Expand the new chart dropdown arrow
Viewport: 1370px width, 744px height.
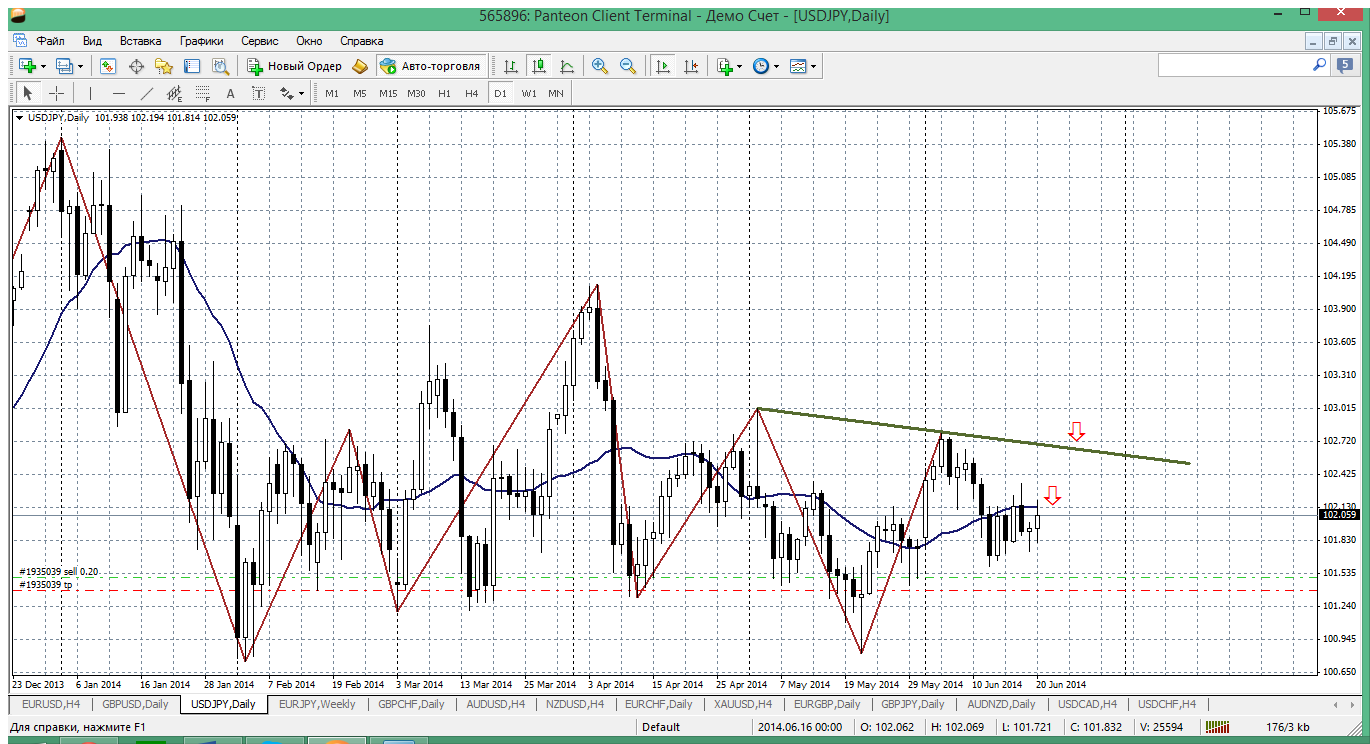coord(42,66)
